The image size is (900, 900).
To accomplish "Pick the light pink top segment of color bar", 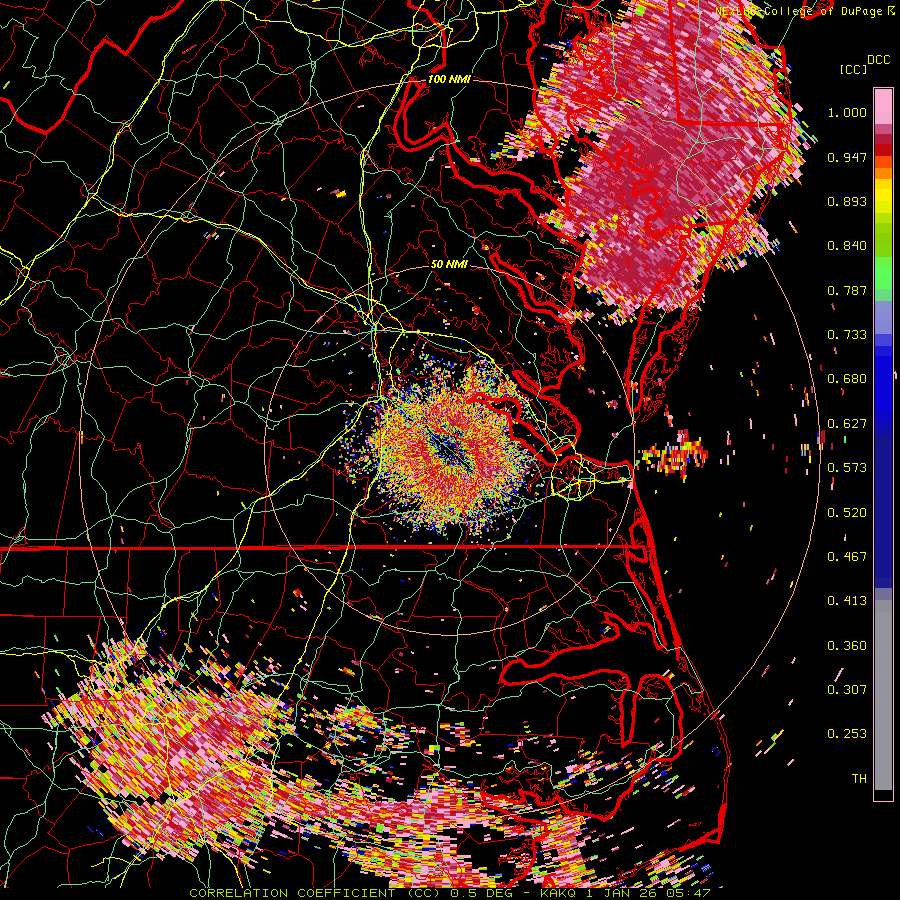I will point(883,106).
